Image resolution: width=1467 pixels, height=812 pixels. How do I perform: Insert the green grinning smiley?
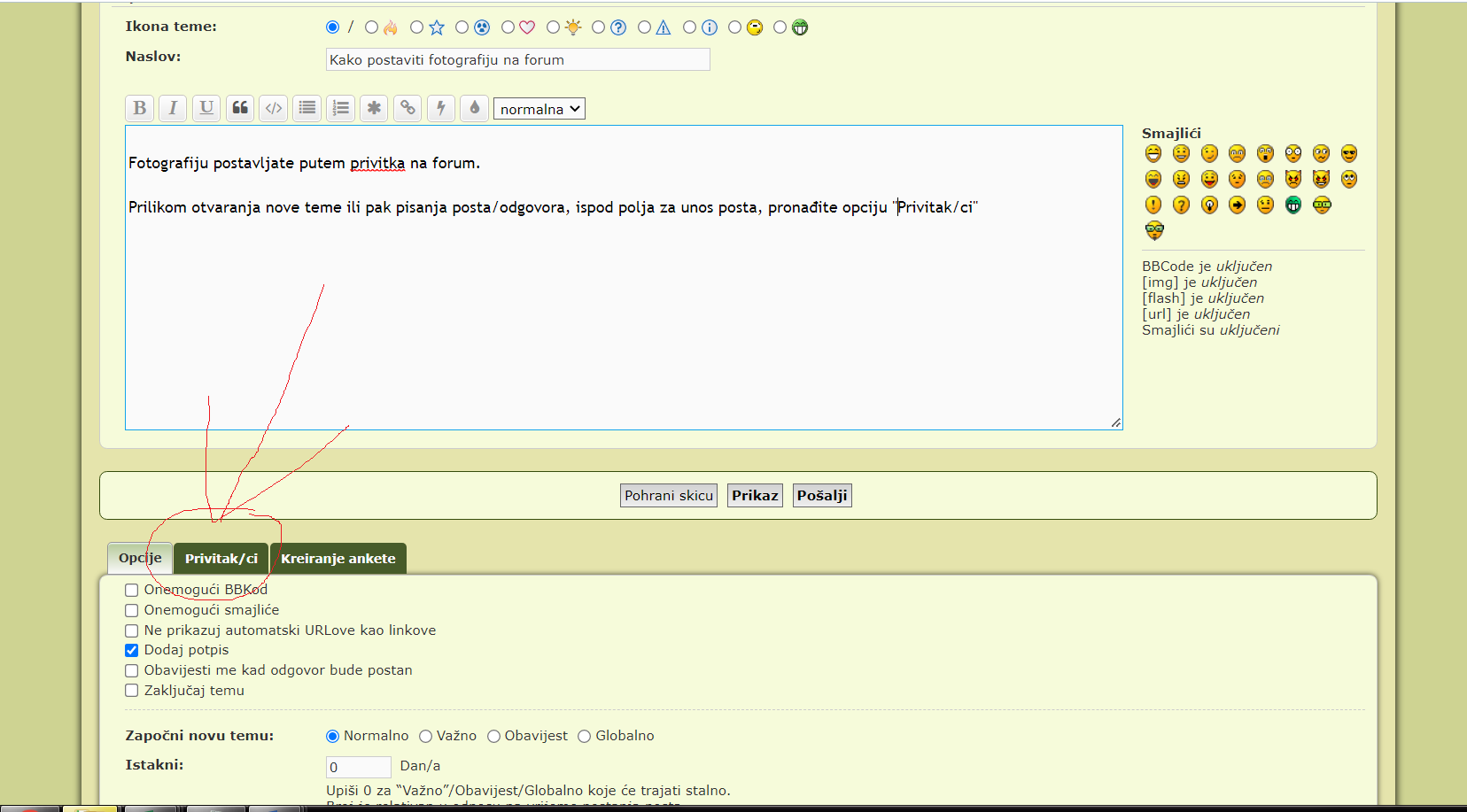1293,205
